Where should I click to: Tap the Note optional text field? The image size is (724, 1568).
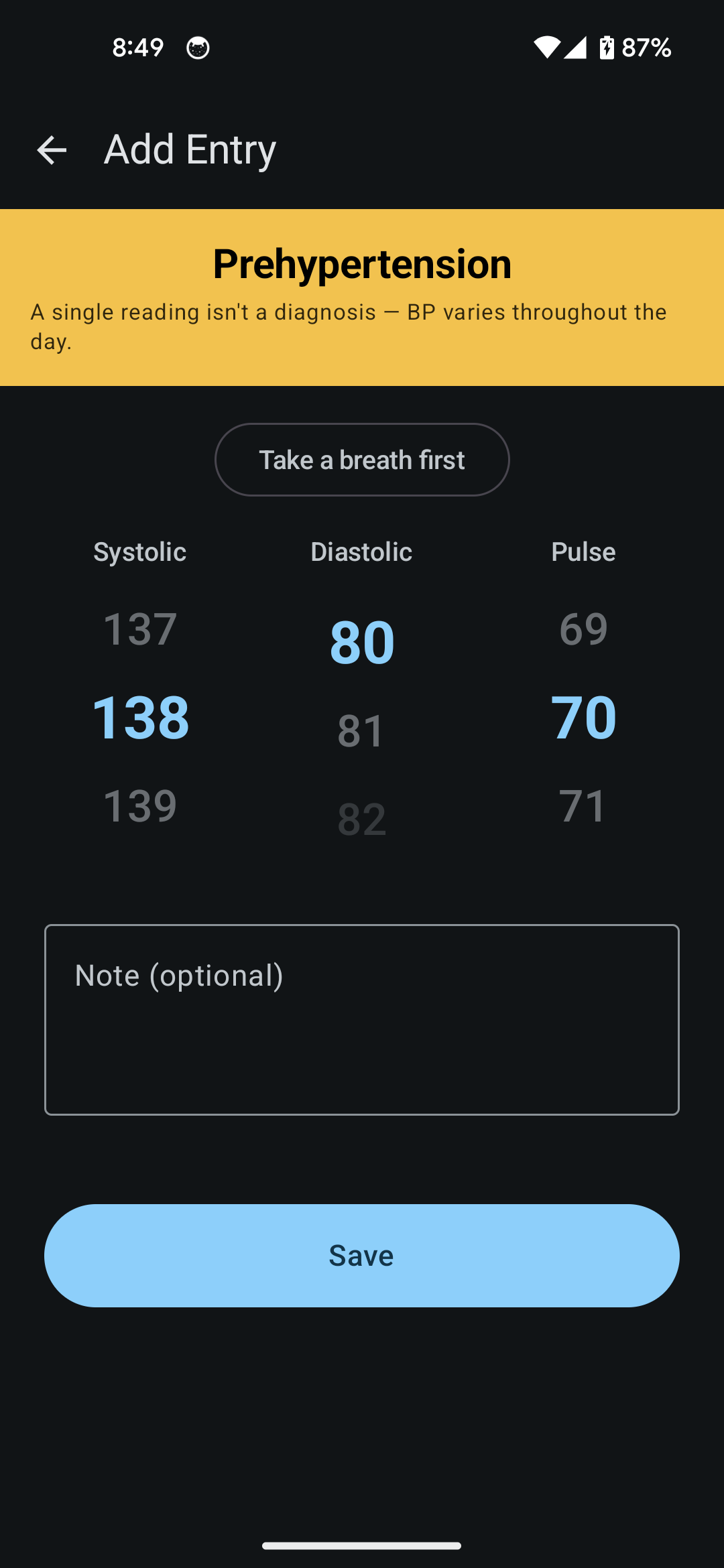click(x=361, y=1019)
